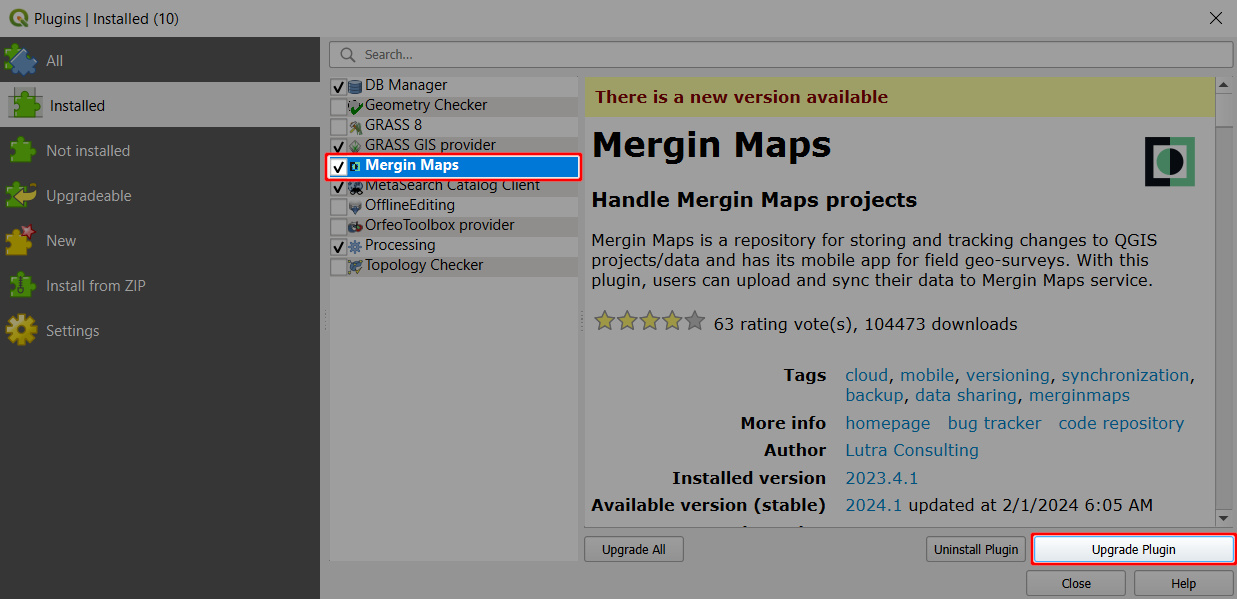The height and width of the screenshot is (599, 1237).
Task: Click the Mergin Maps list icon
Action: click(x=355, y=166)
